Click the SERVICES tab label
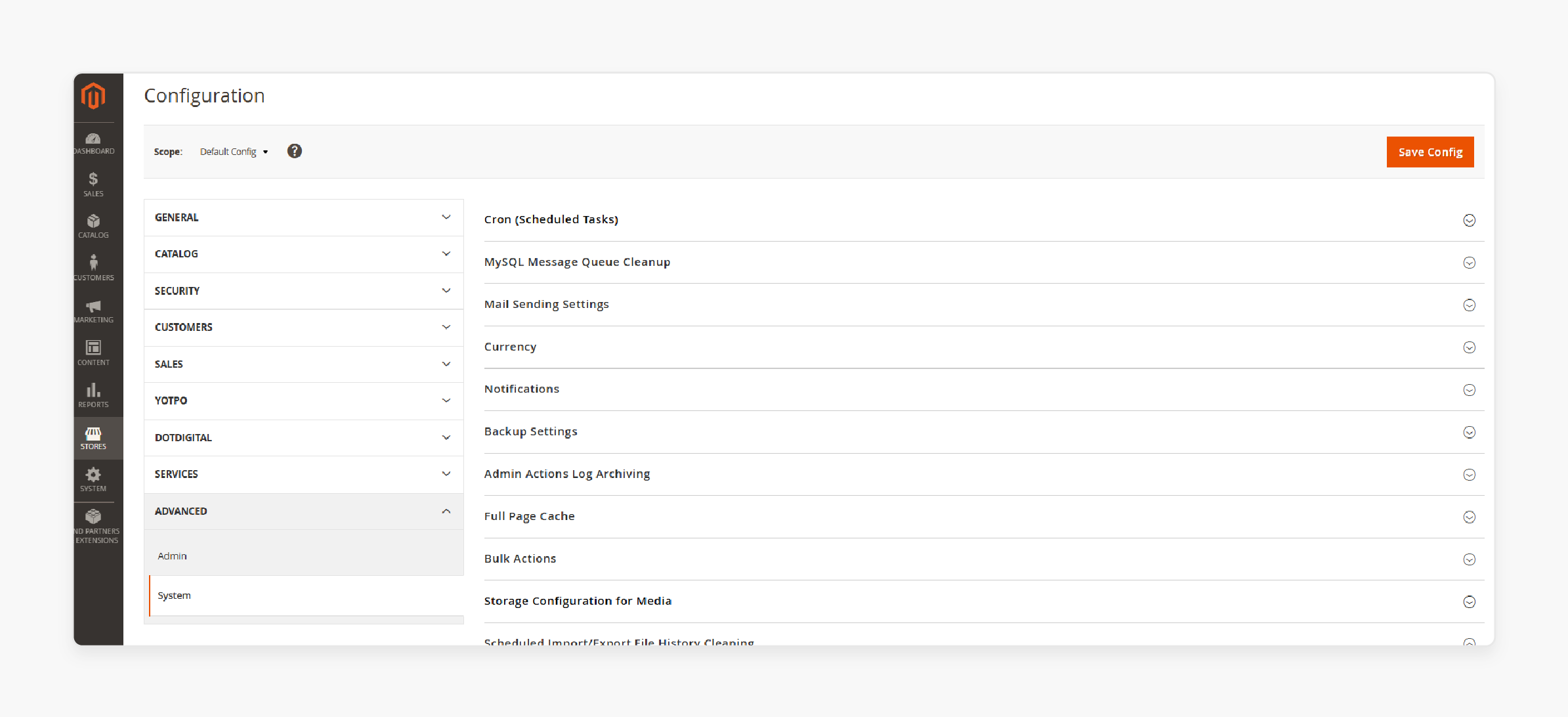 [176, 474]
